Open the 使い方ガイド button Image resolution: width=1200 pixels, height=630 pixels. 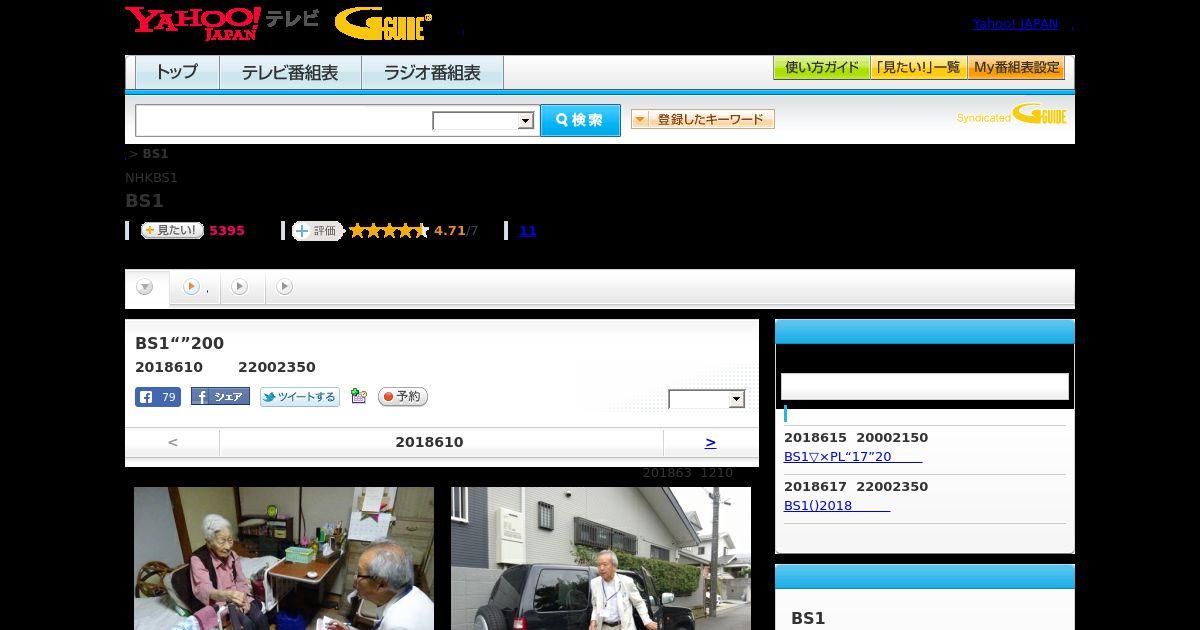pos(821,68)
